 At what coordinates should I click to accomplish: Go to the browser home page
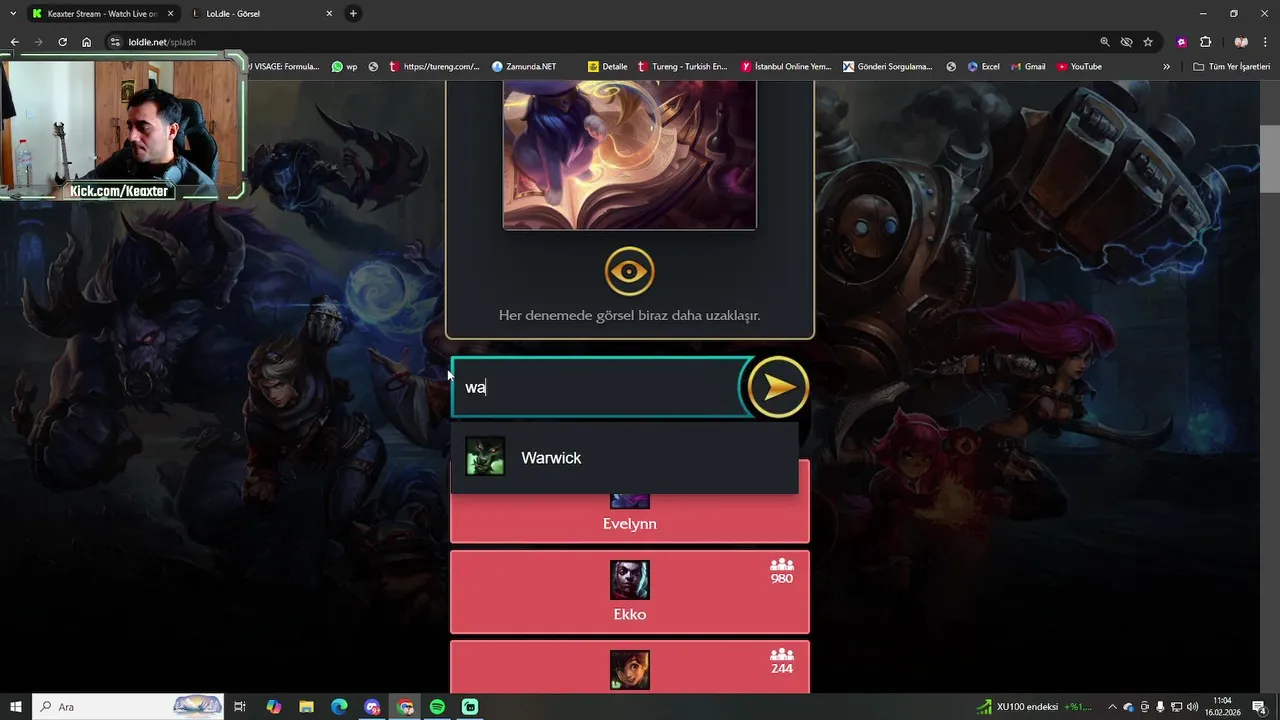86,42
